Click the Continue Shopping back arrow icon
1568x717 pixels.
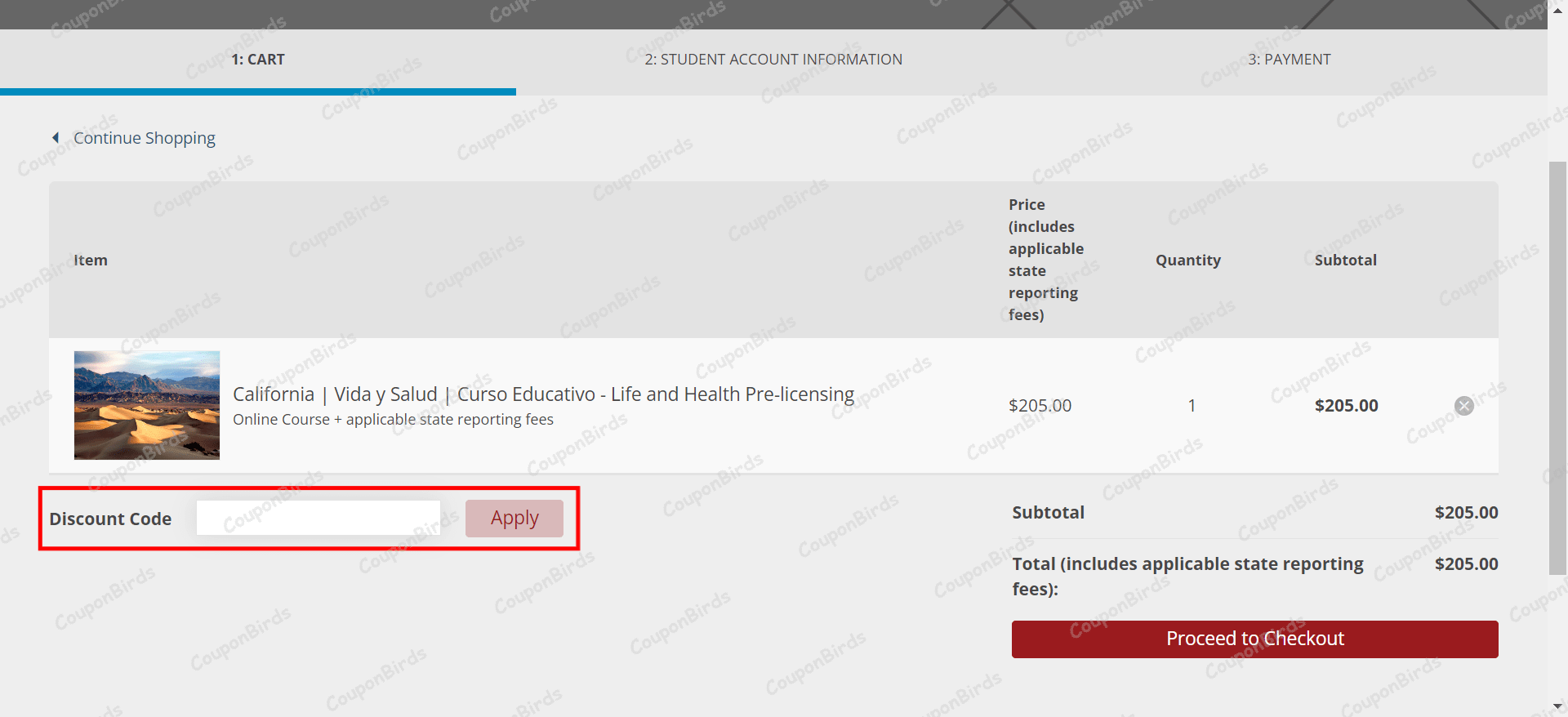point(56,138)
